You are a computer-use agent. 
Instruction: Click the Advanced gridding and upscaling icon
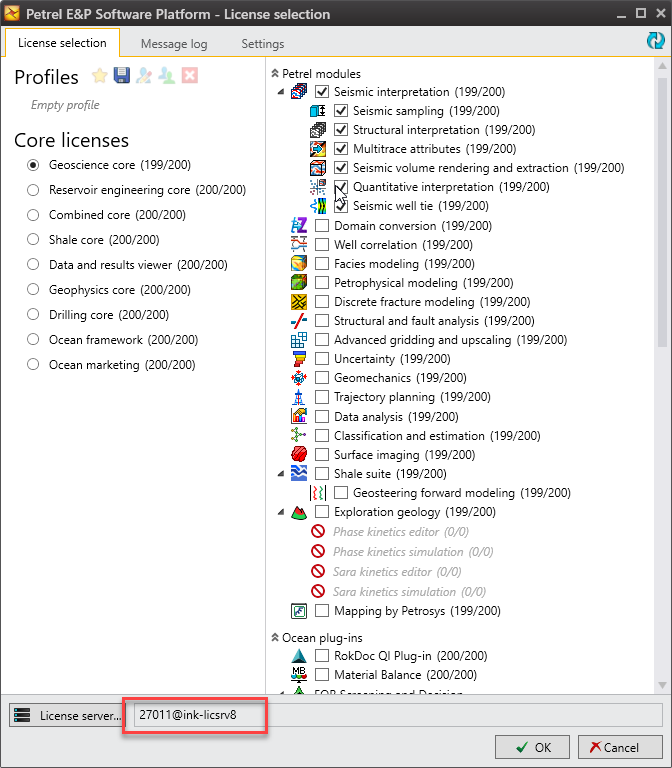point(299,339)
